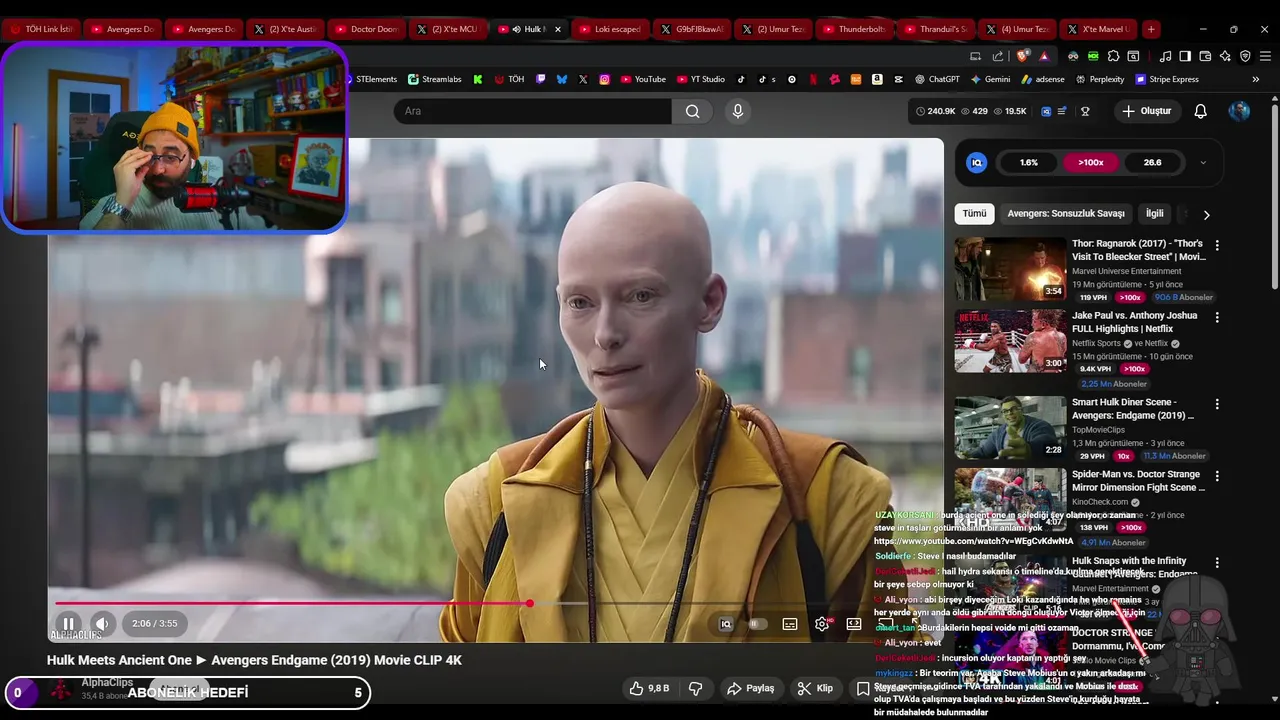This screenshot has width=1280, height=720.
Task: Open video settings gear icon
Action: point(822,624)
